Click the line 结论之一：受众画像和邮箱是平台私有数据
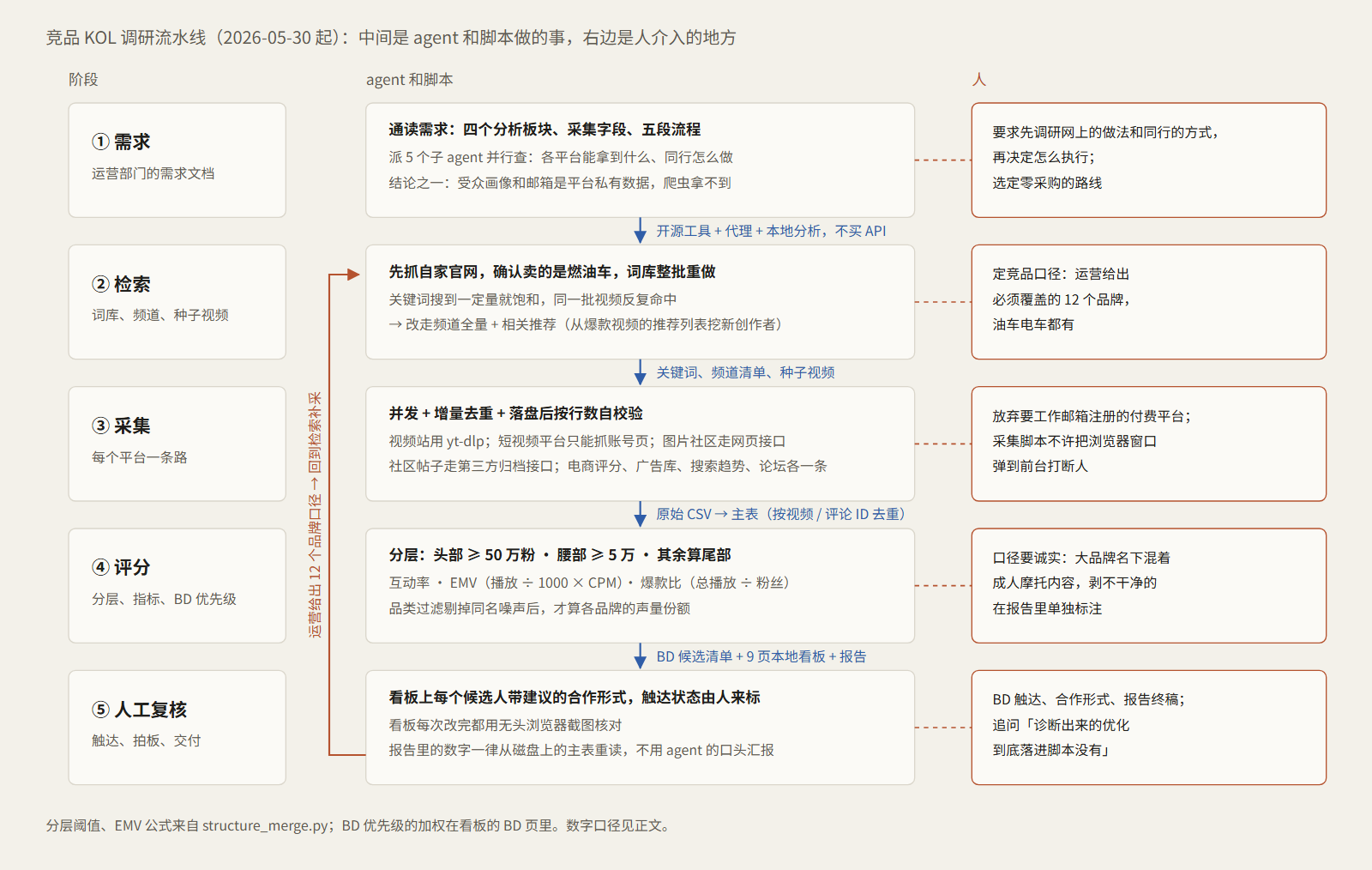Viewport: 1372px width, 870px height. click(560, 183)
